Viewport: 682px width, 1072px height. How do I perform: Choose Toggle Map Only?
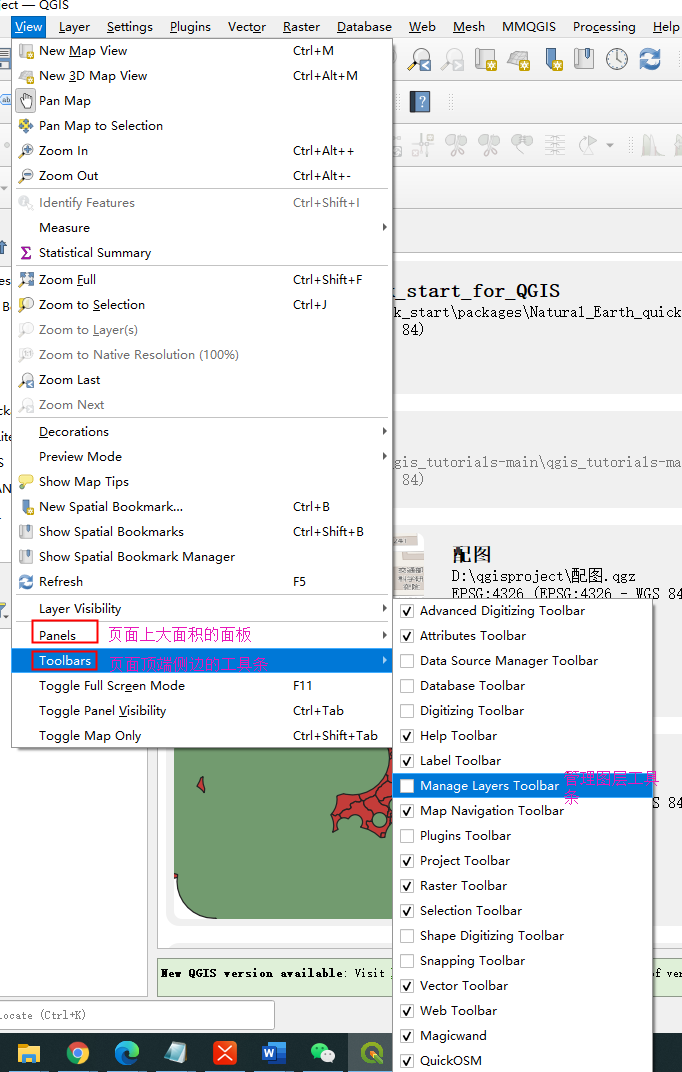(x=202, y=736)
